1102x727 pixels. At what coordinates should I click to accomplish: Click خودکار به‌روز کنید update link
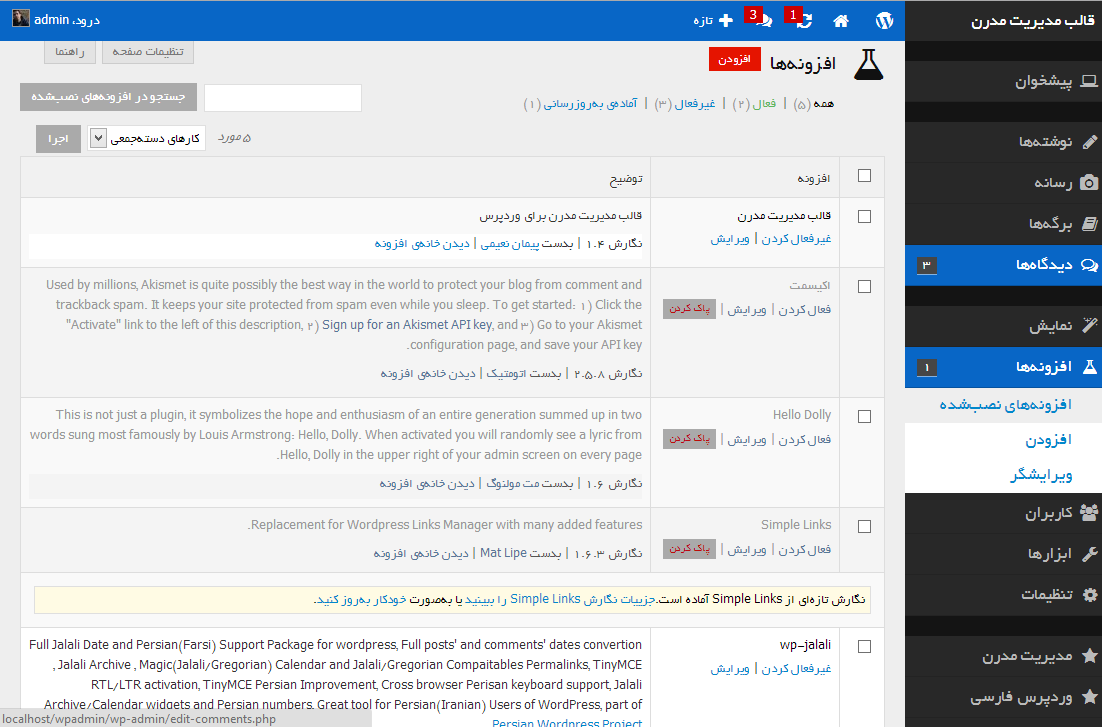361,600
